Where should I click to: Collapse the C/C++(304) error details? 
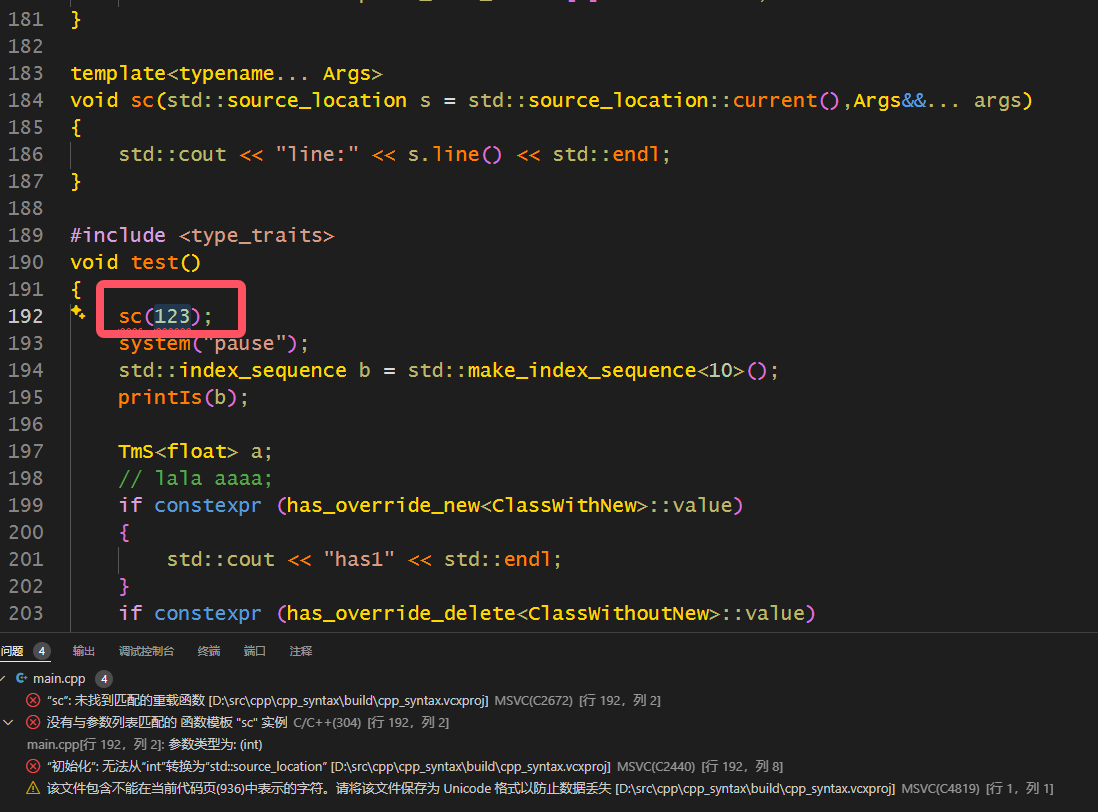(x=9, y=722)
